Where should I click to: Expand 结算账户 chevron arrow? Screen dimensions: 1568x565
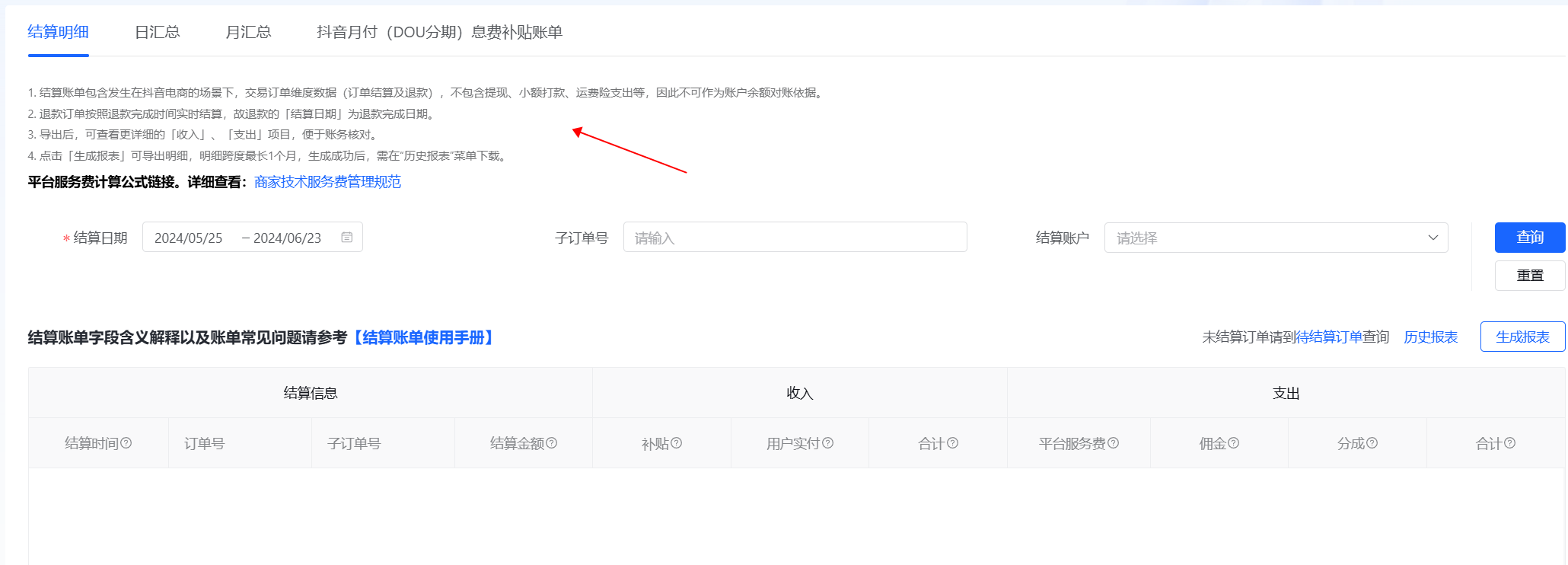[x=1433, y=238]
